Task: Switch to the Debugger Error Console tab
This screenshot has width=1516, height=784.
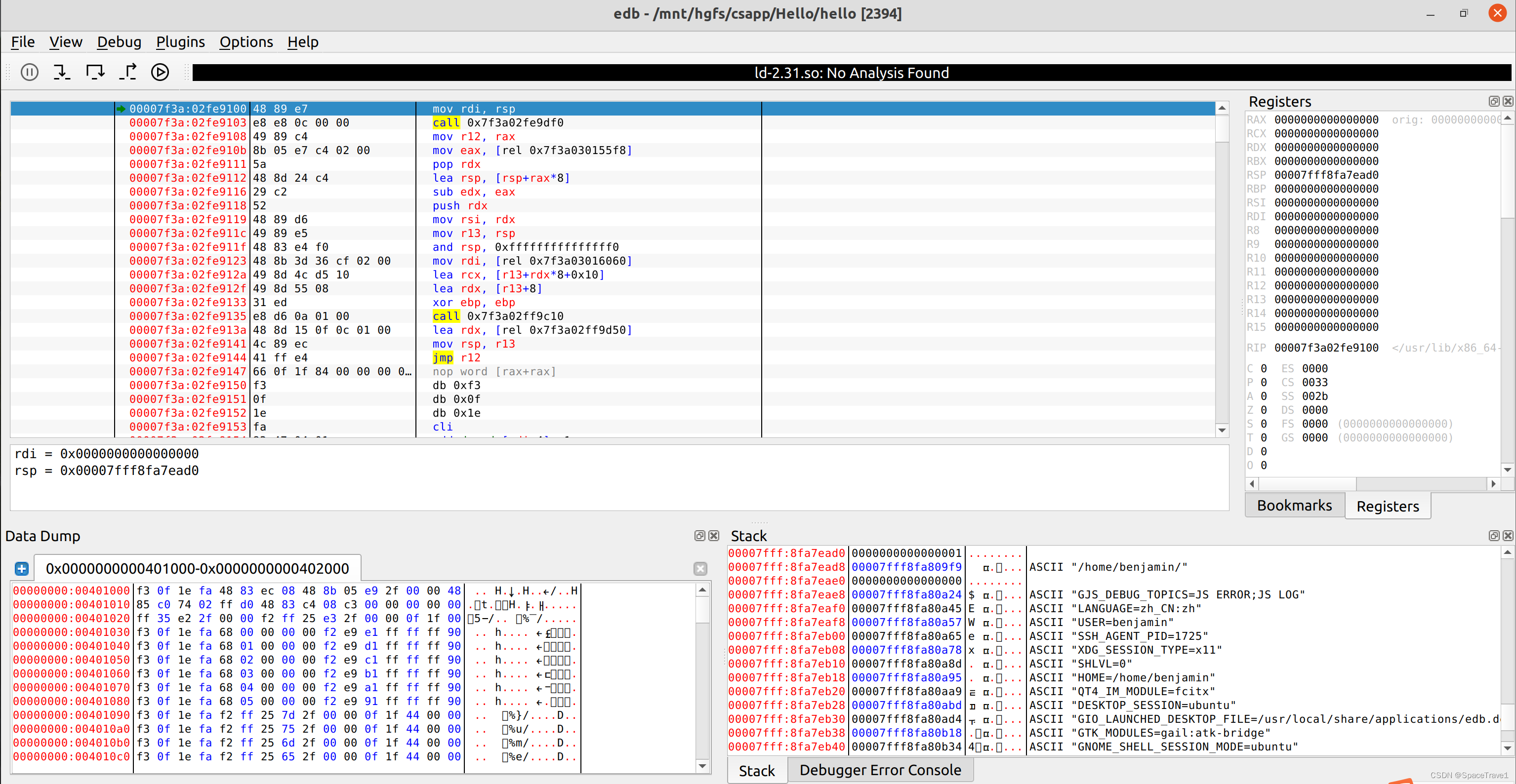Action: pyautogui.click(x=879, y=769)
